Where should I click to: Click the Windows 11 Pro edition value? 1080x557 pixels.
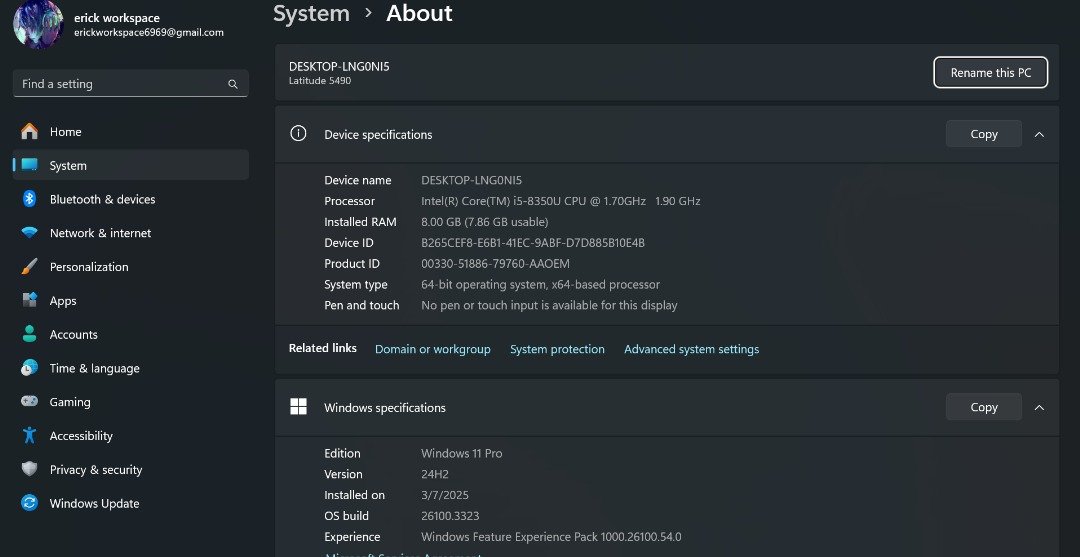click(x=461, y=453)
